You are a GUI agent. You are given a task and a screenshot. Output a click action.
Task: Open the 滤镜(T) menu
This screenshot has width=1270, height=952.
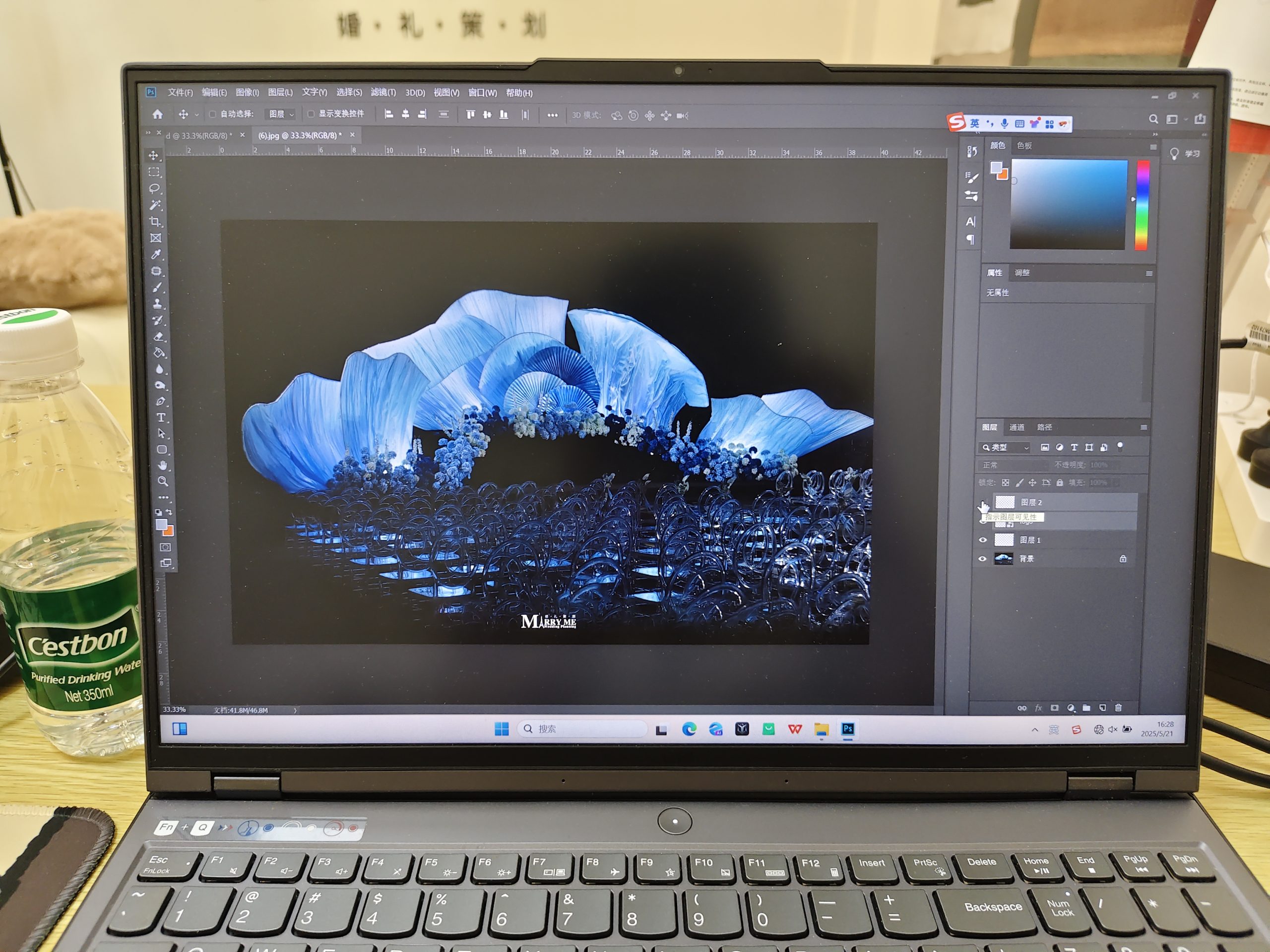pos(383,92)
